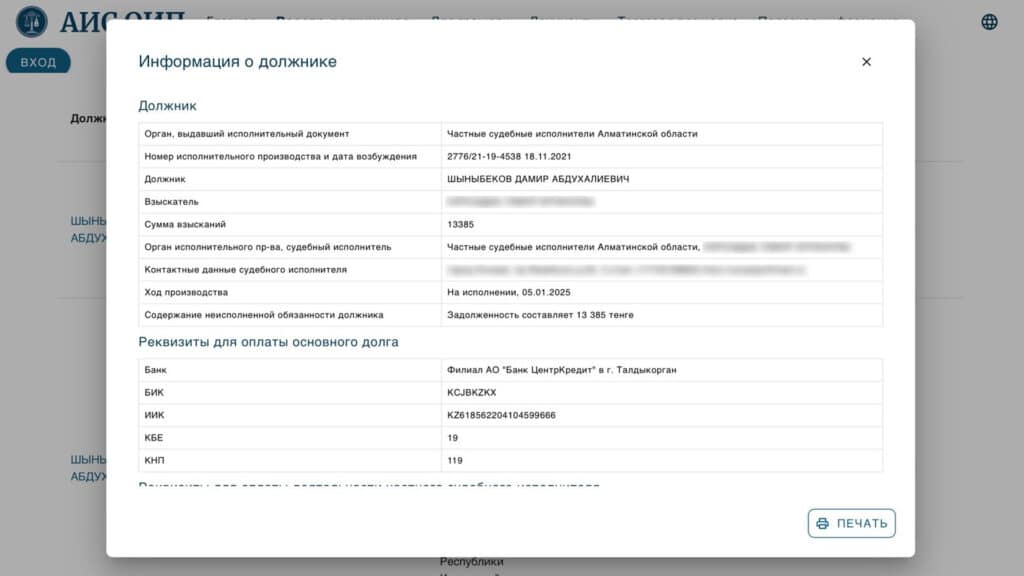Click the 'Информация о должнике' dialog title

pos(237,62)
